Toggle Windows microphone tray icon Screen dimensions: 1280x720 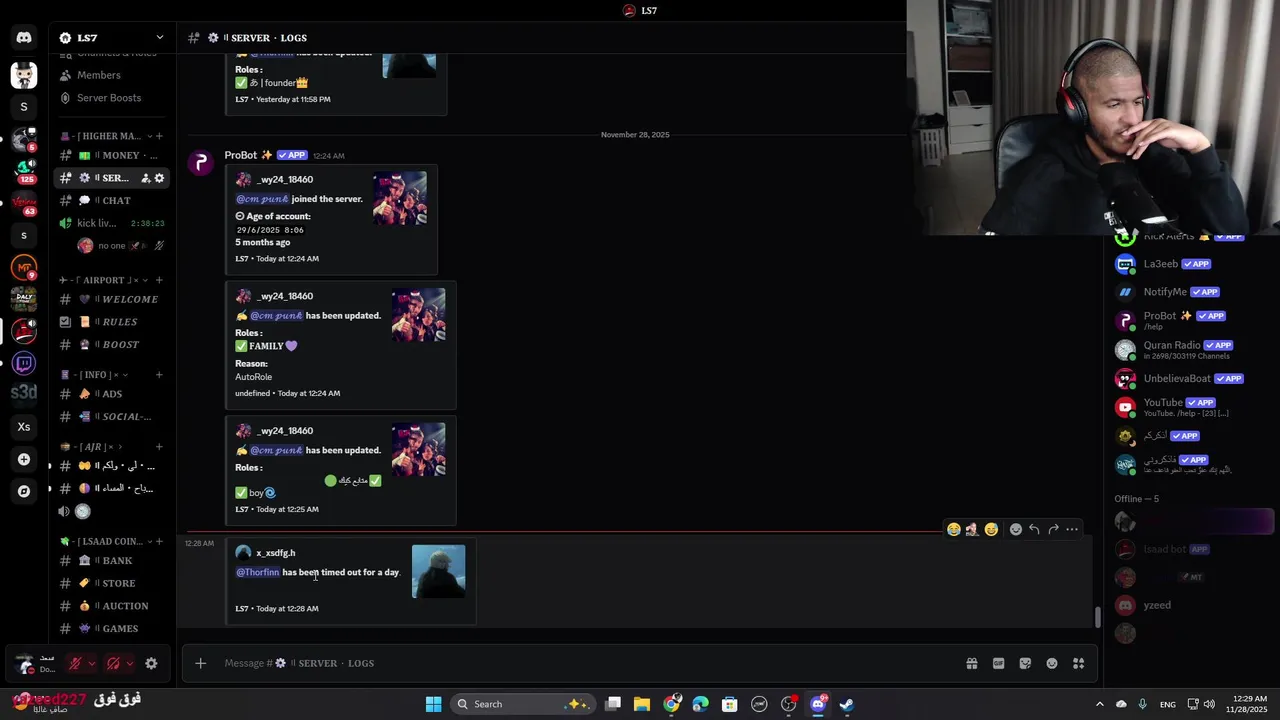(1142, 704)
